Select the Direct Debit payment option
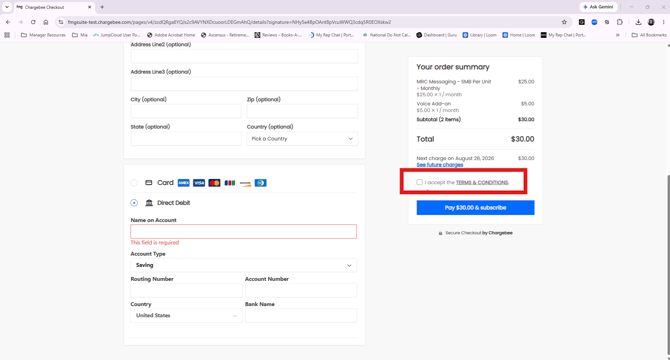 [134, 203]
